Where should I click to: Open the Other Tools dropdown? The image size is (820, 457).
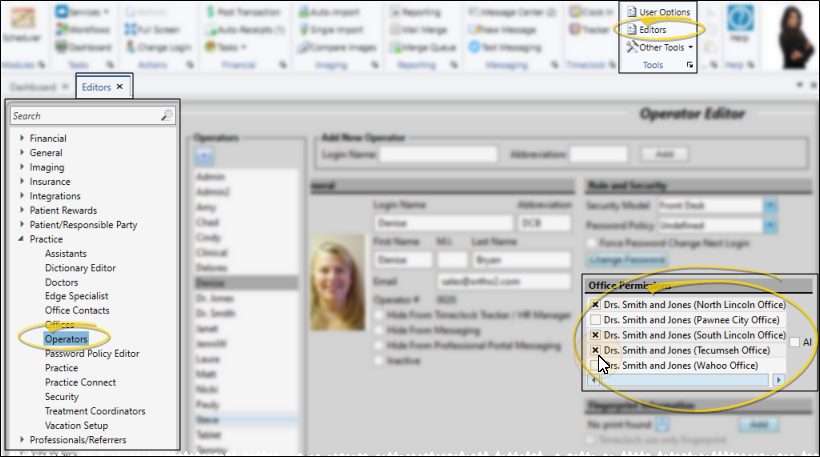[x=661, y=47]
